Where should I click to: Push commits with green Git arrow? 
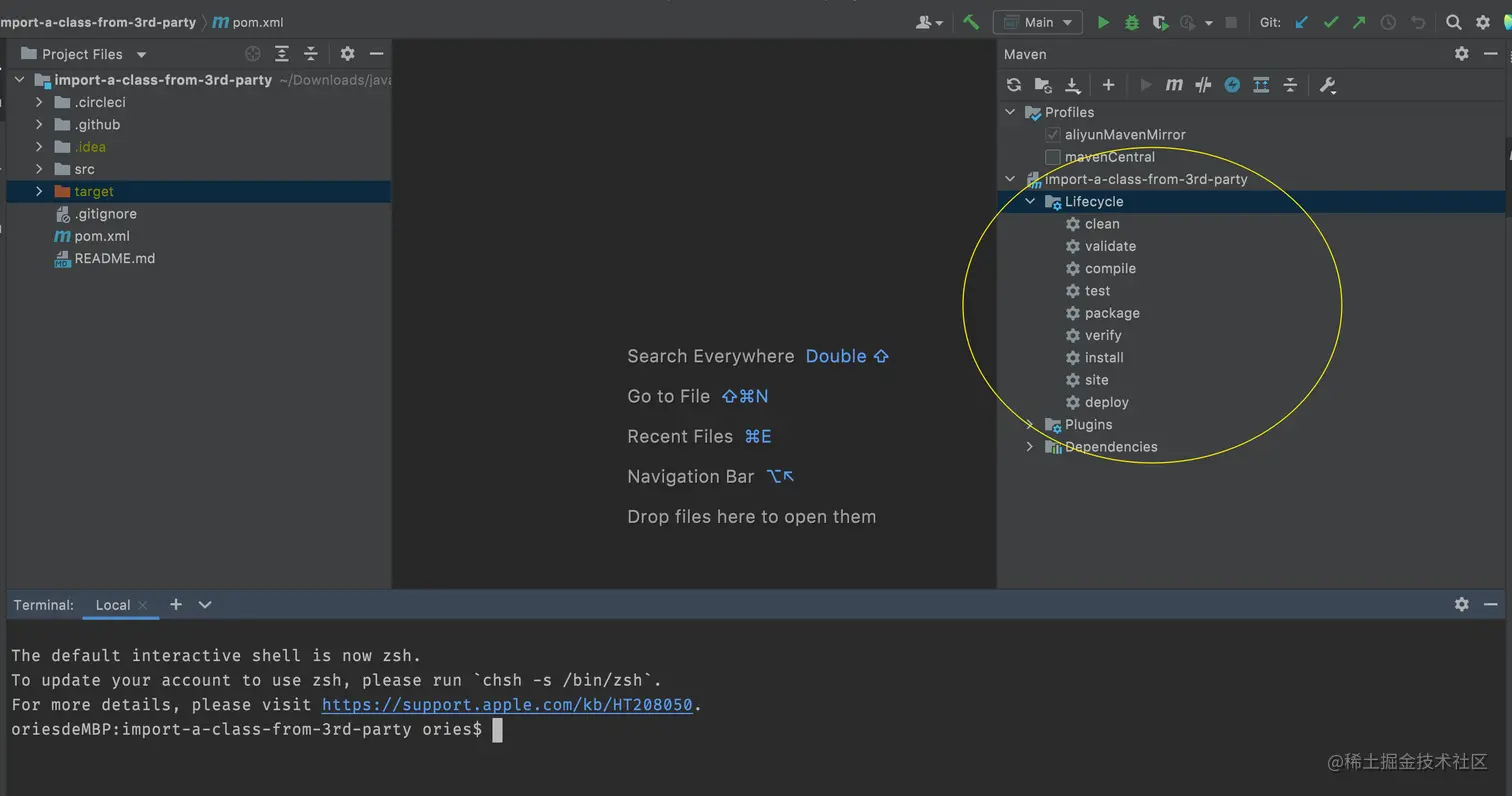(x=1359, y=22)
